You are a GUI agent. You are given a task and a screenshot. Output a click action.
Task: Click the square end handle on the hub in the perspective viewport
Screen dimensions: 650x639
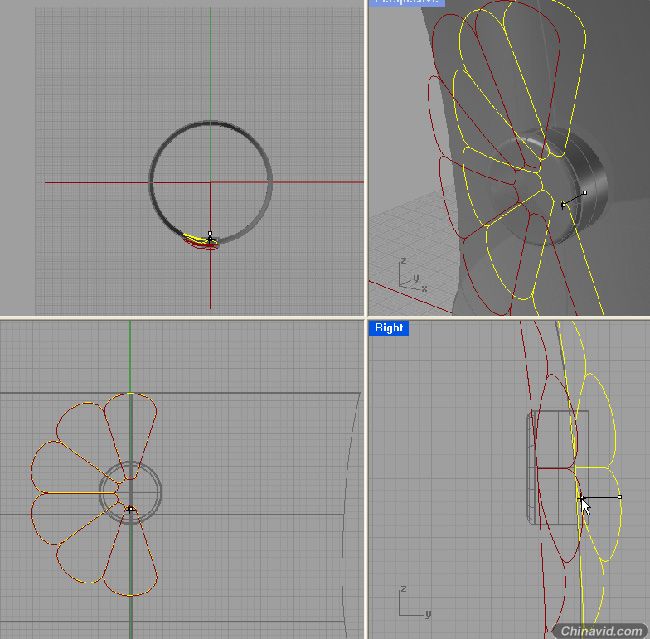pos(585,193)
